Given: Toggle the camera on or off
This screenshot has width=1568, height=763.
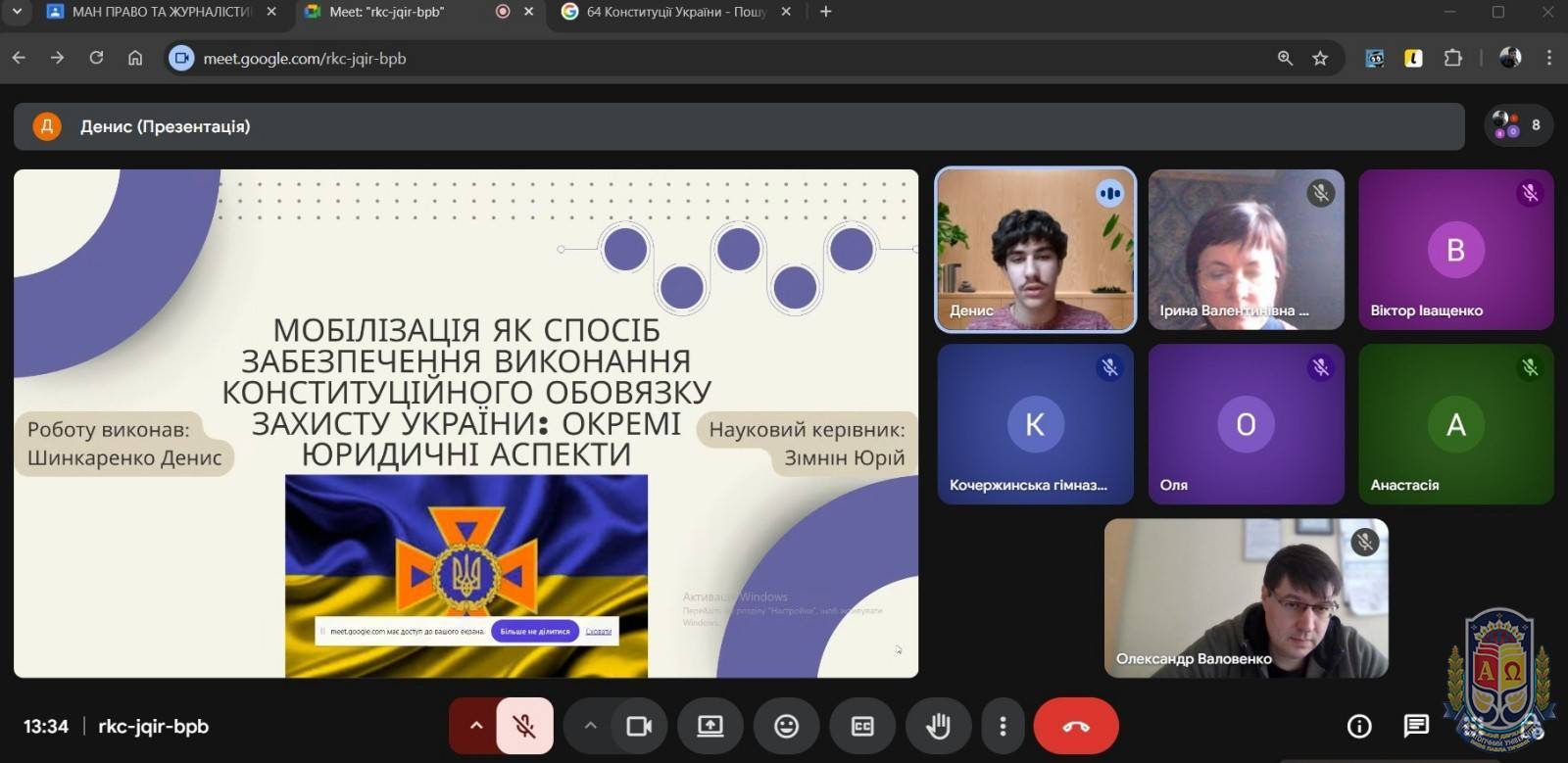Looking at the screenshot, I should [639, 726].
